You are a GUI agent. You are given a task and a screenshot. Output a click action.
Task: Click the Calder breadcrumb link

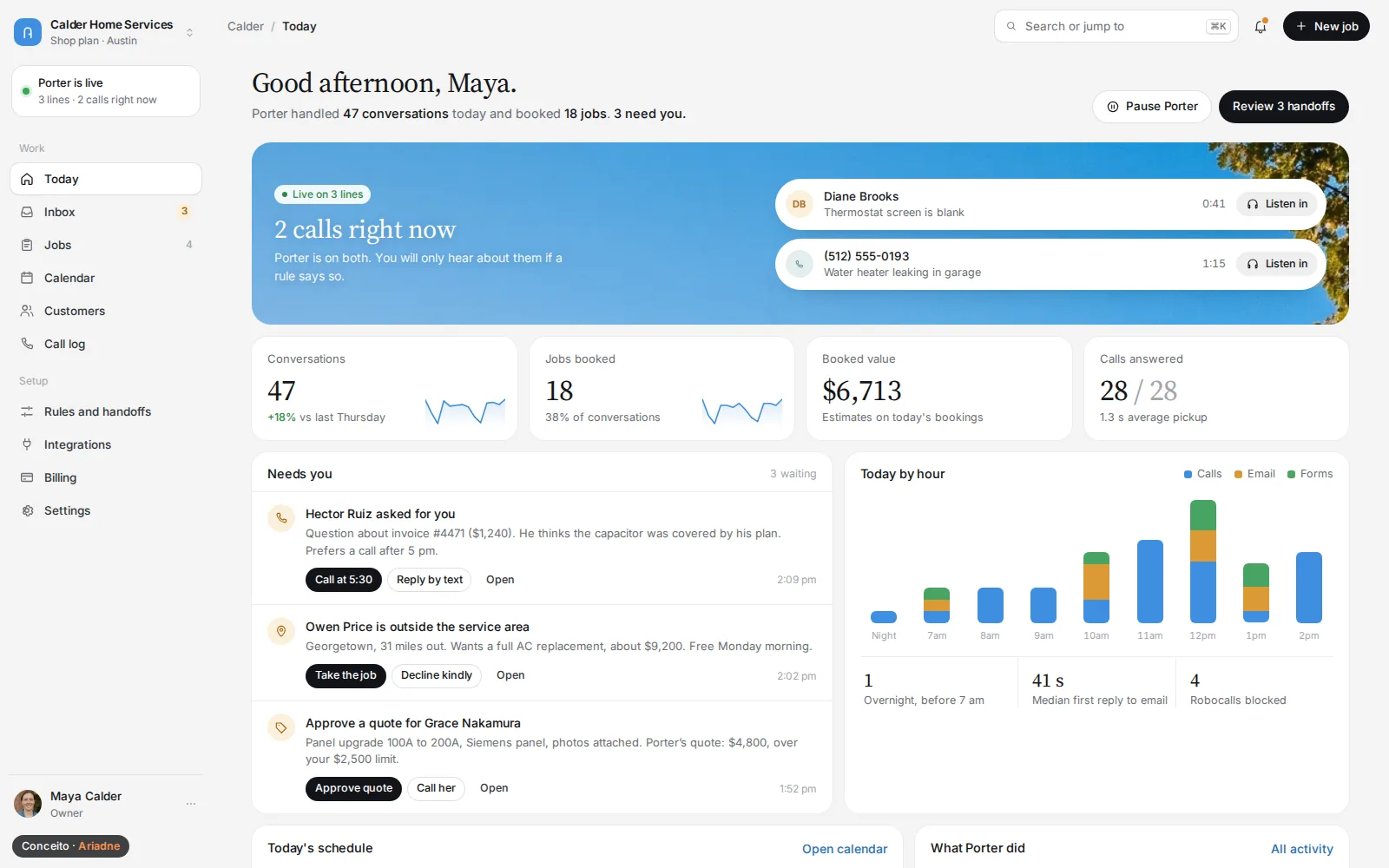246,26
